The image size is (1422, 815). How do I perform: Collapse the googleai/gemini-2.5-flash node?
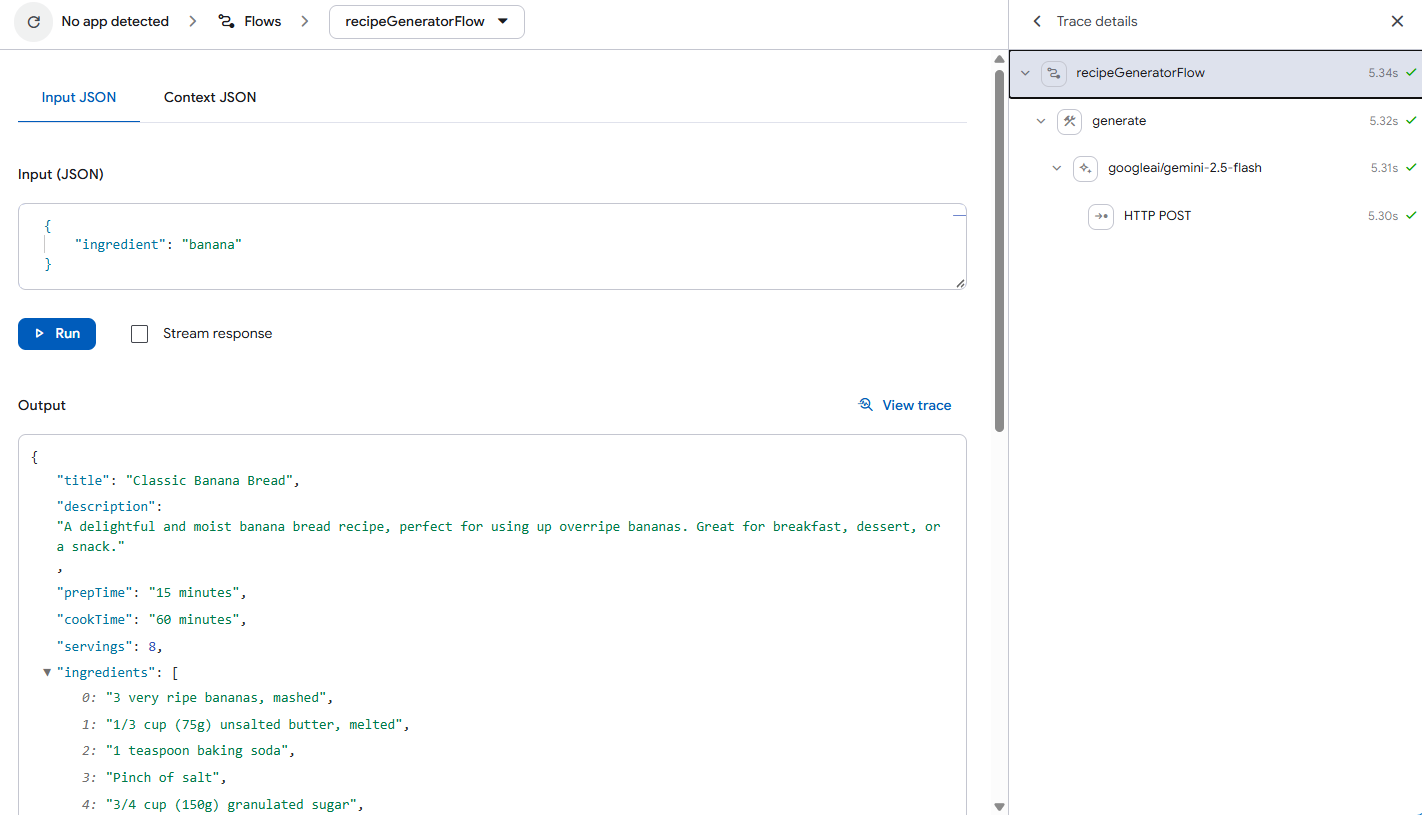[x=1057, y=168]
